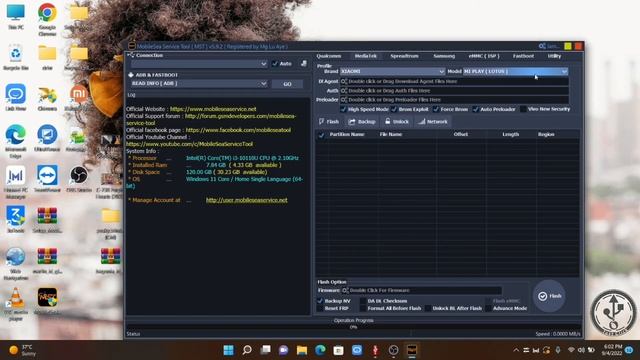Toggle Brom Exploit checkbox

coord(394,109)
